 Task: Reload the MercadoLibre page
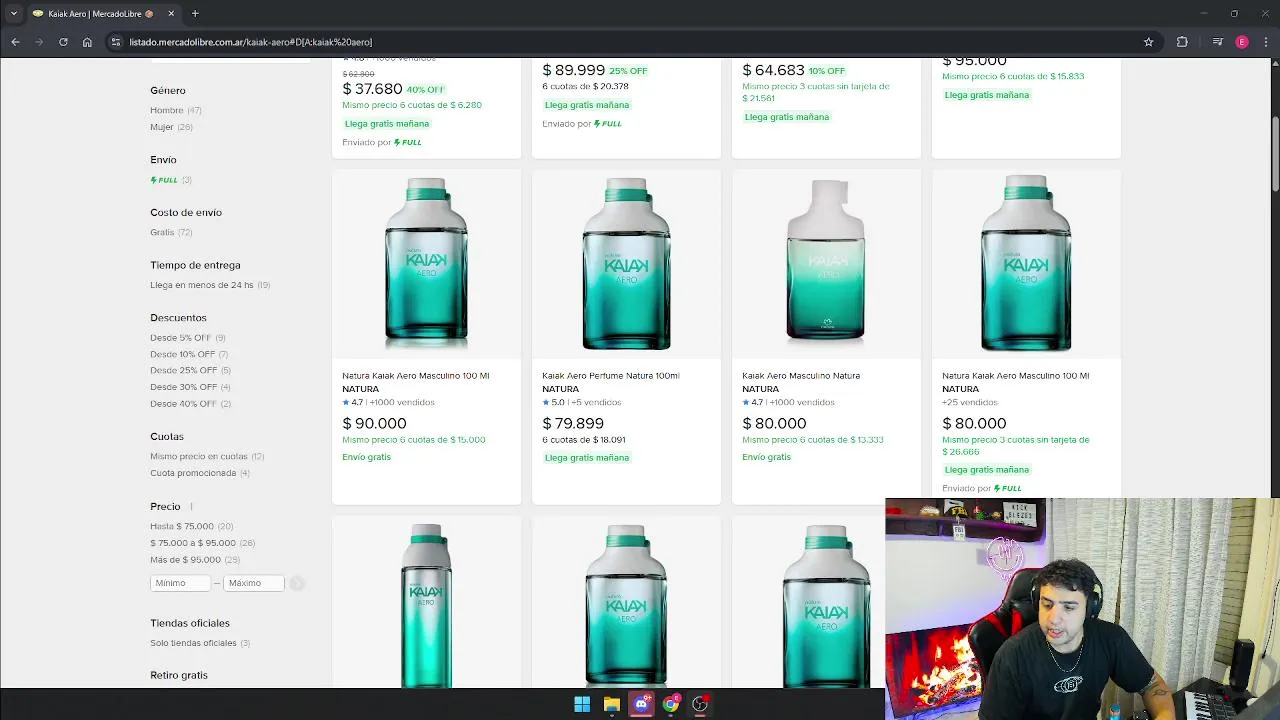(63, 42)
